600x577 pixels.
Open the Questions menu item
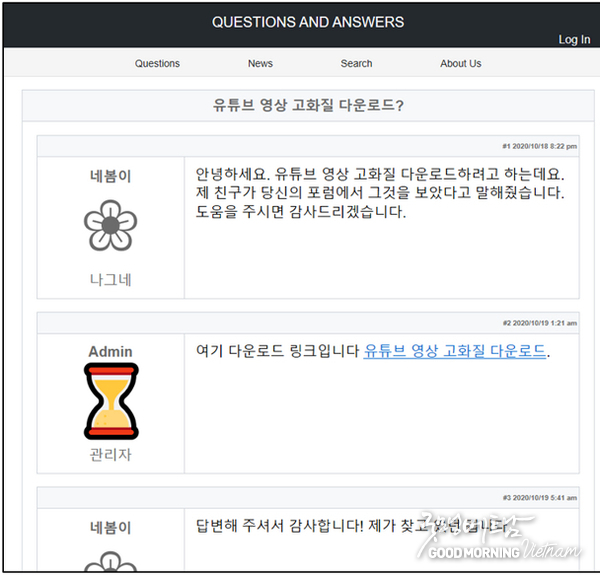157,64
